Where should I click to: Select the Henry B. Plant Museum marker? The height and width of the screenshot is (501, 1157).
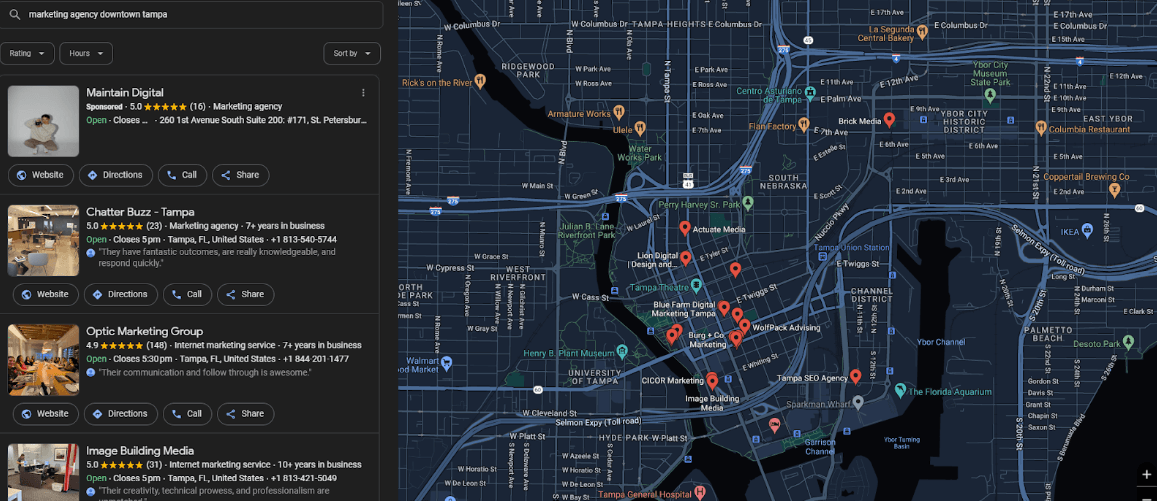pos(622,350)
